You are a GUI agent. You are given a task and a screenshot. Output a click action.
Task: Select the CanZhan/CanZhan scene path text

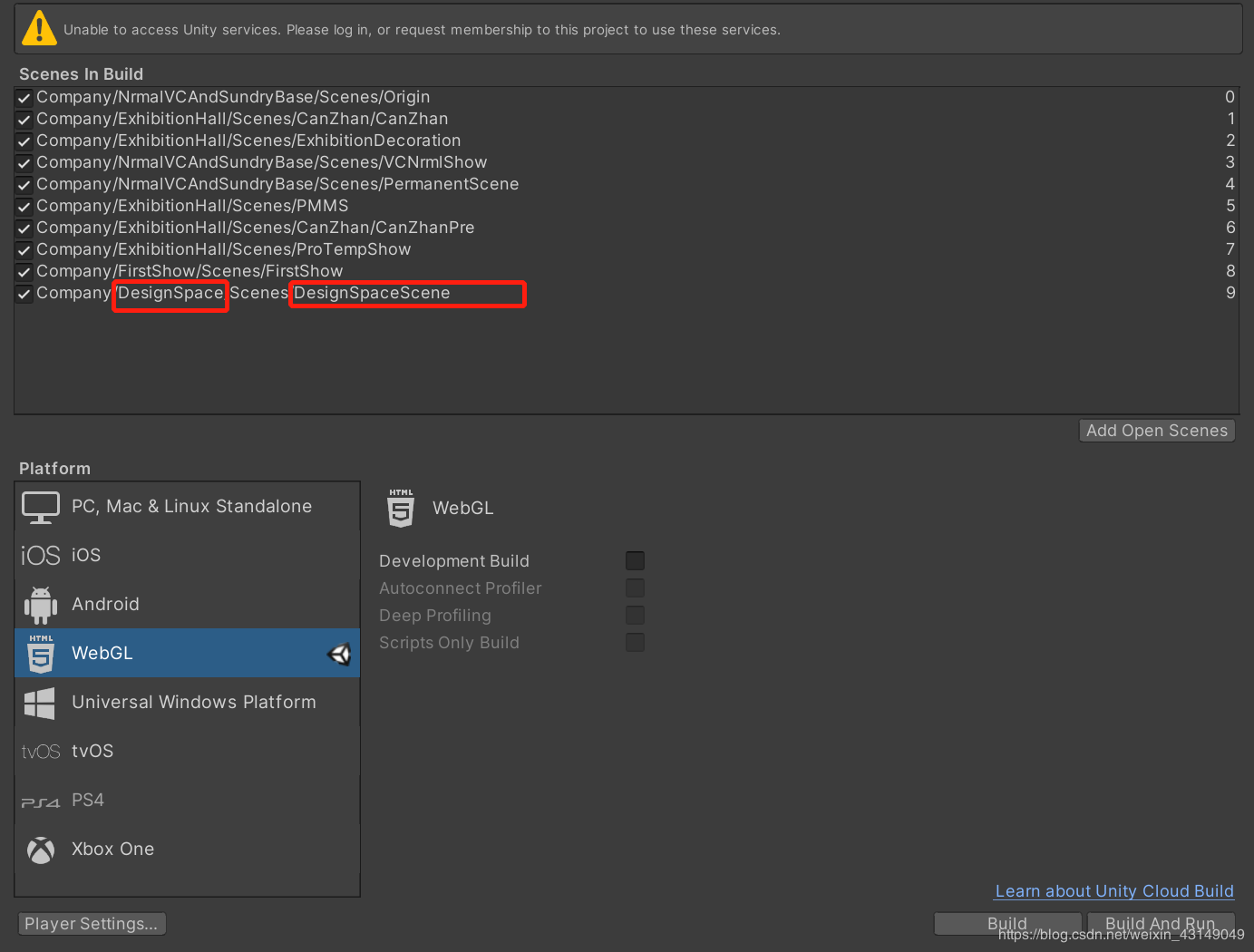coord(242,119)
